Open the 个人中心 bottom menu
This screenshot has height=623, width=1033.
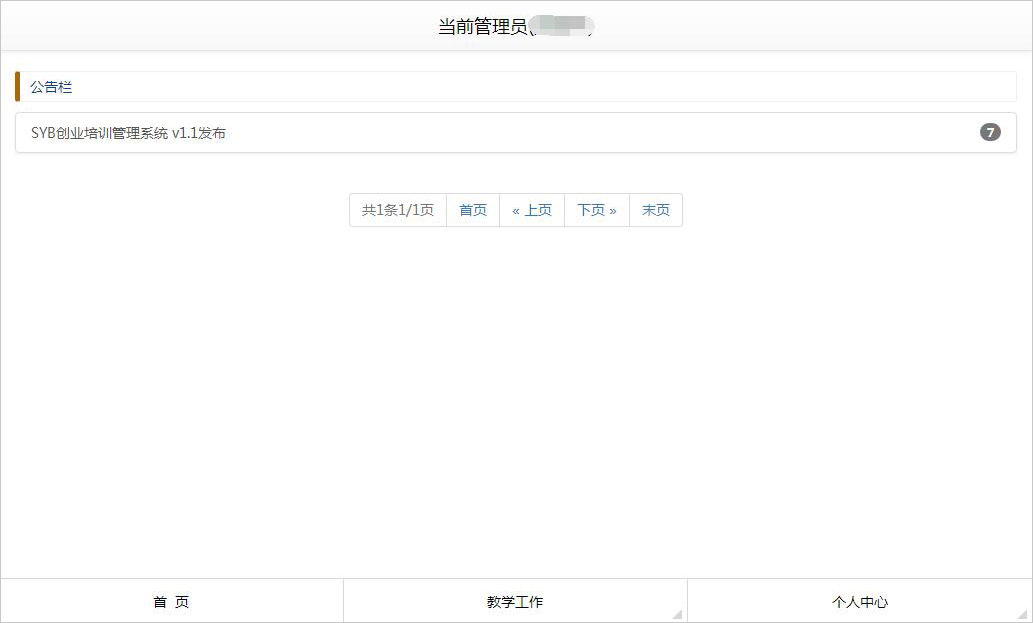[x=860, y=602]
